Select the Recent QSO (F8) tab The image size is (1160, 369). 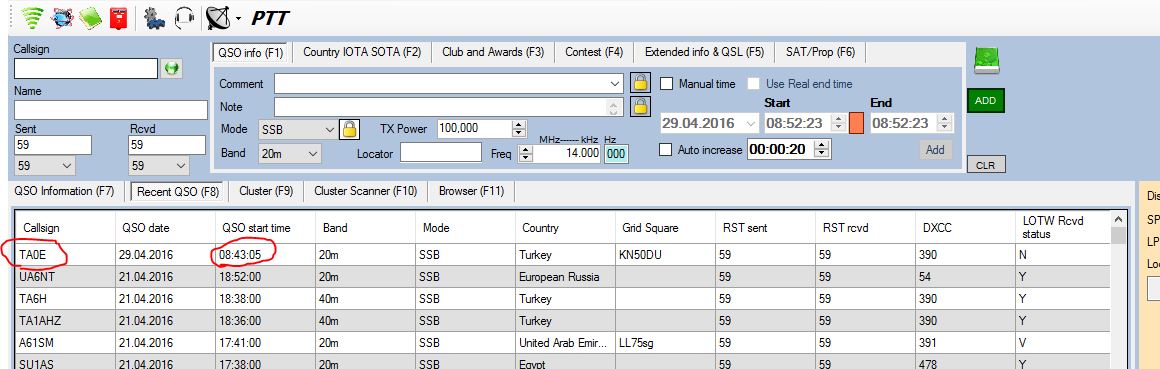pyautogui.click(x=178, y=192)
